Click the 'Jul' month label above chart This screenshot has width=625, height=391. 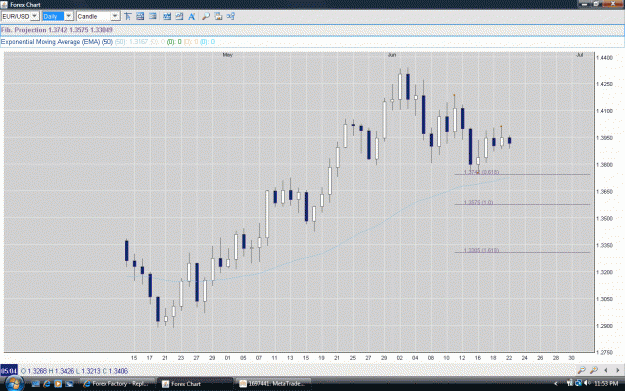(580, 55)
